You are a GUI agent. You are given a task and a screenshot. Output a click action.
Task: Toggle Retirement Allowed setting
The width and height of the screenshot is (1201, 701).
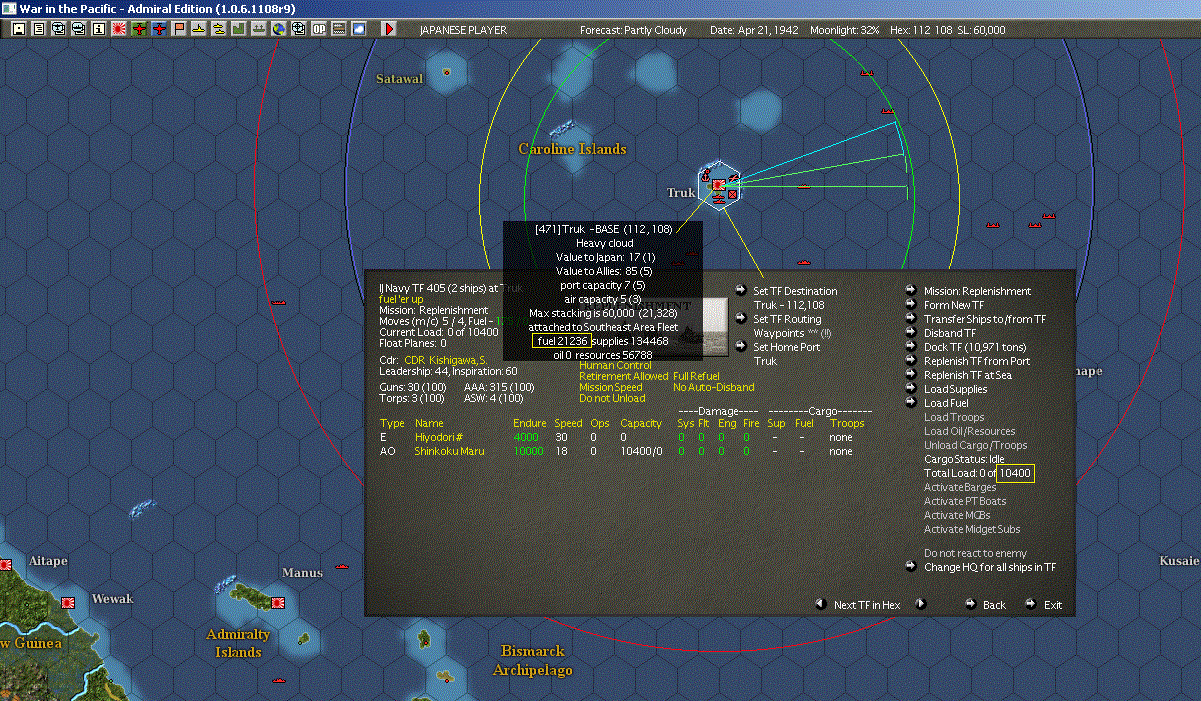click(622, 376)
